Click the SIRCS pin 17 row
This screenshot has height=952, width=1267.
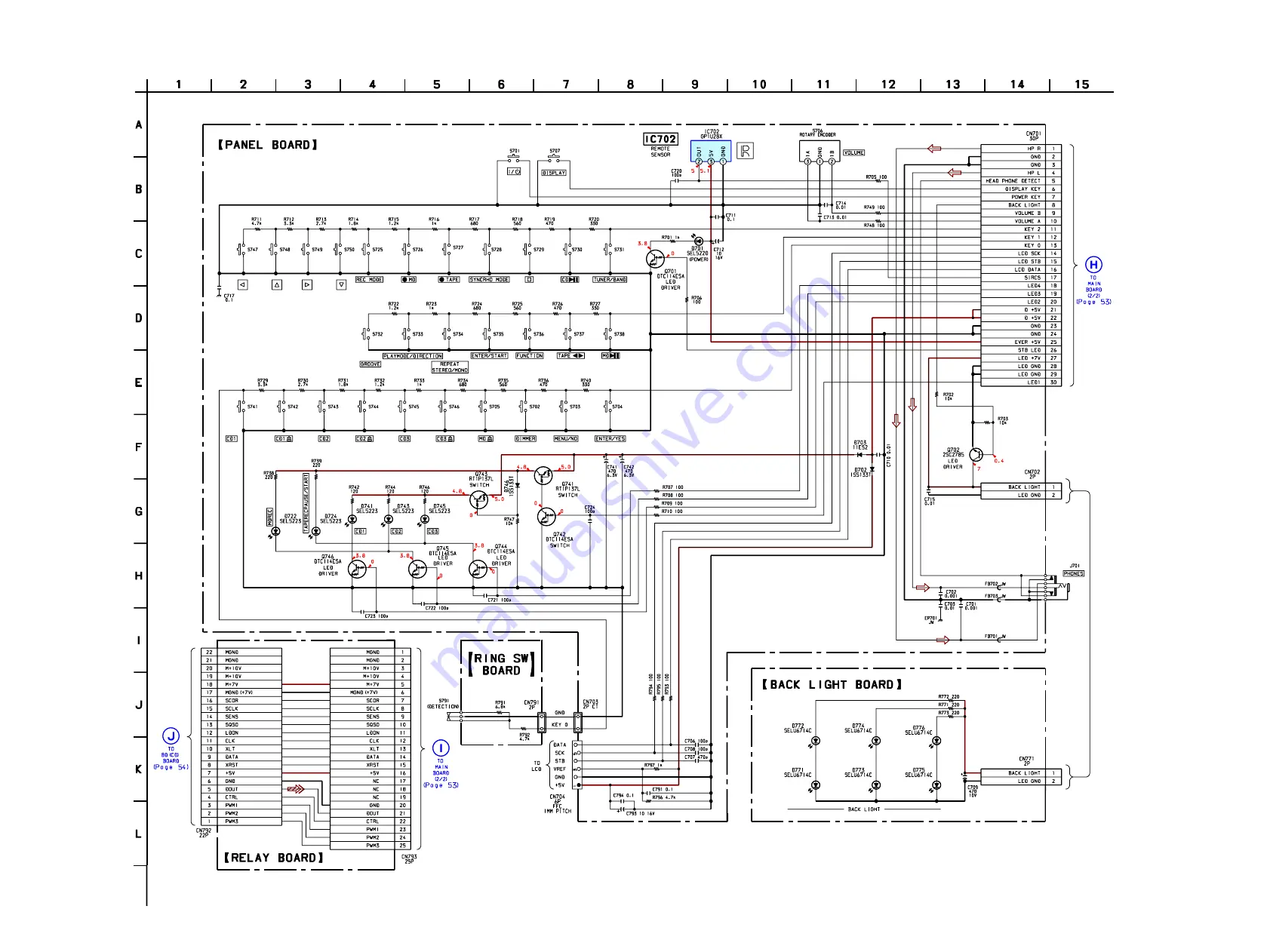(1021, 278)
